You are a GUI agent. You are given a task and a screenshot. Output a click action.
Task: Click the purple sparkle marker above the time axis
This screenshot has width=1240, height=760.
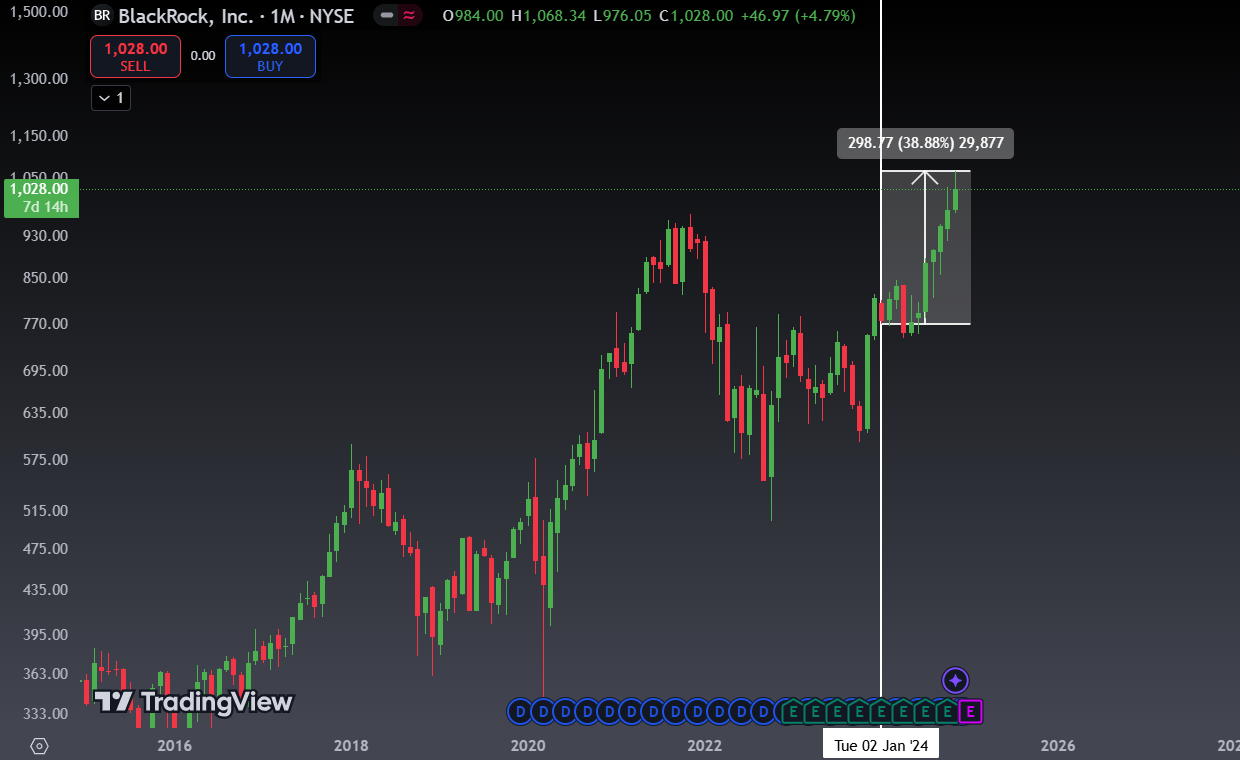tap(955, 681)
